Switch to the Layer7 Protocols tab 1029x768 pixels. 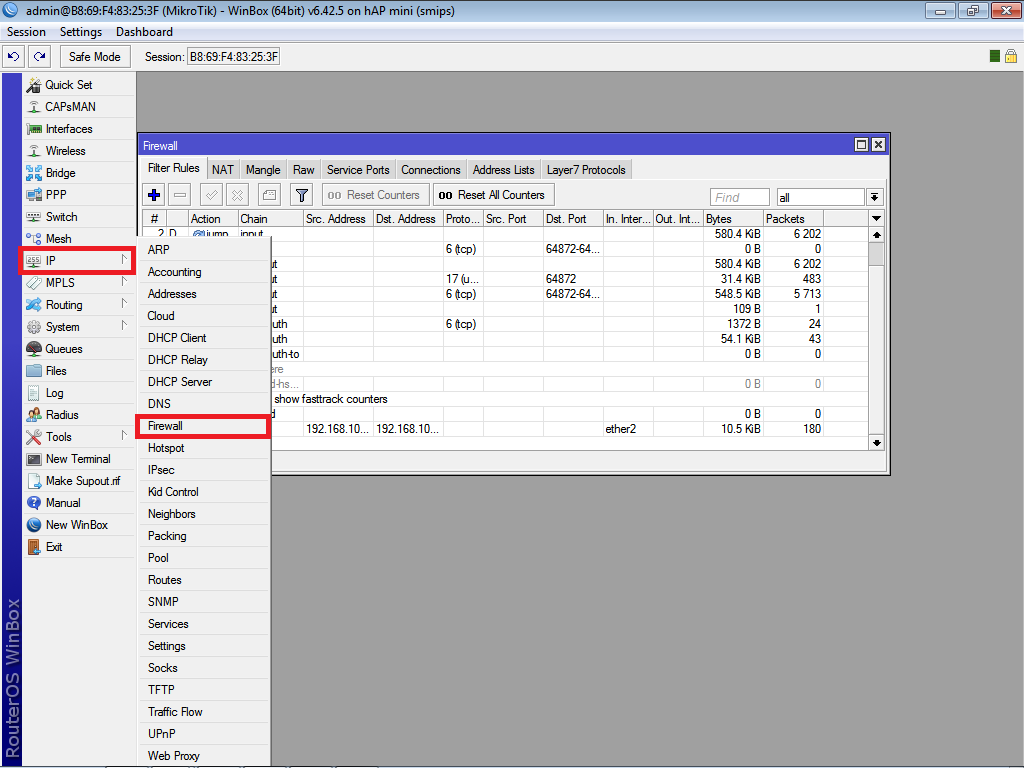[x=586, y=169]
